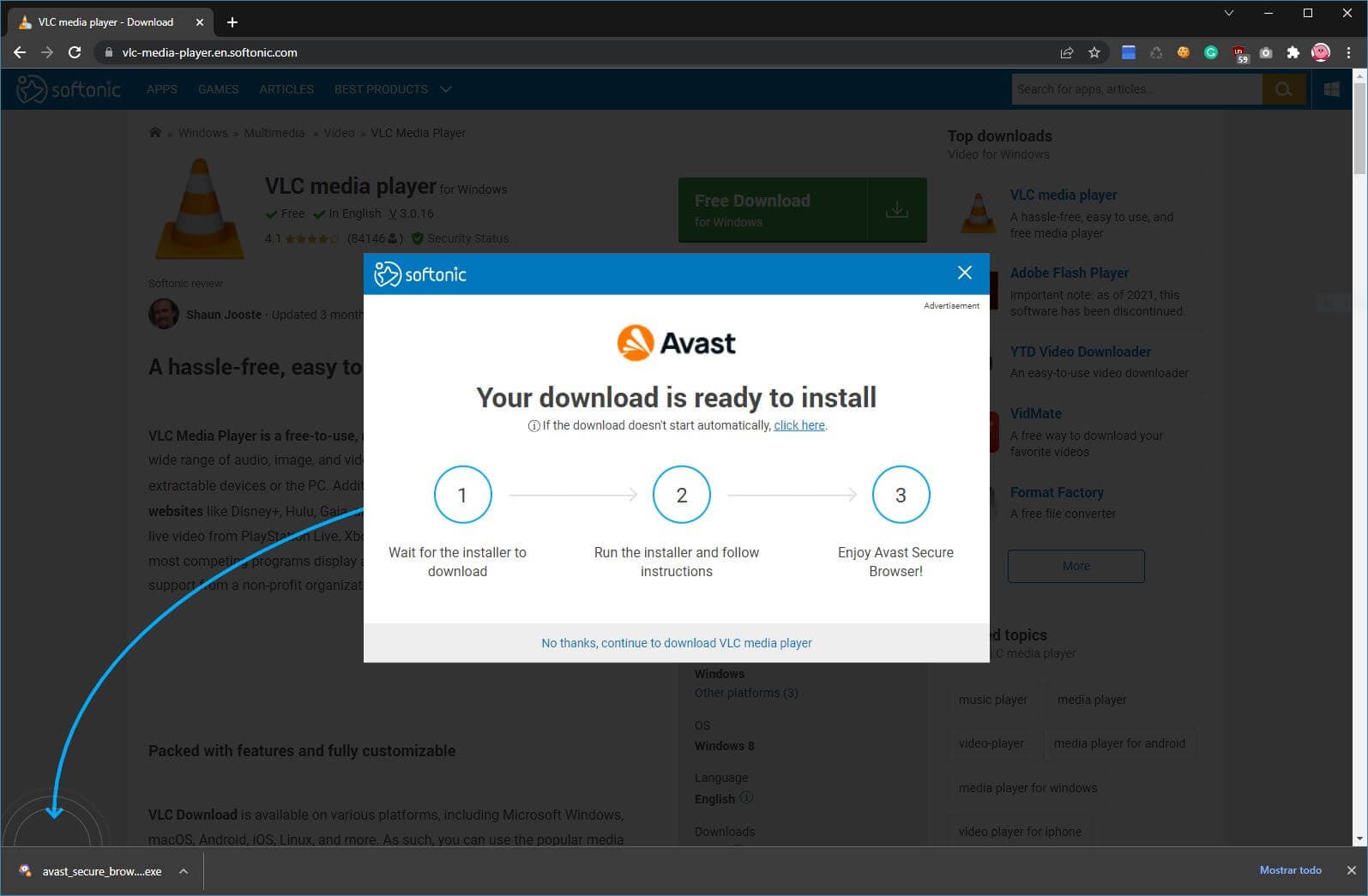Click the profile avatar in toolbar
The width and height of the screenshot is (1368, 896).
(1321, 52)
